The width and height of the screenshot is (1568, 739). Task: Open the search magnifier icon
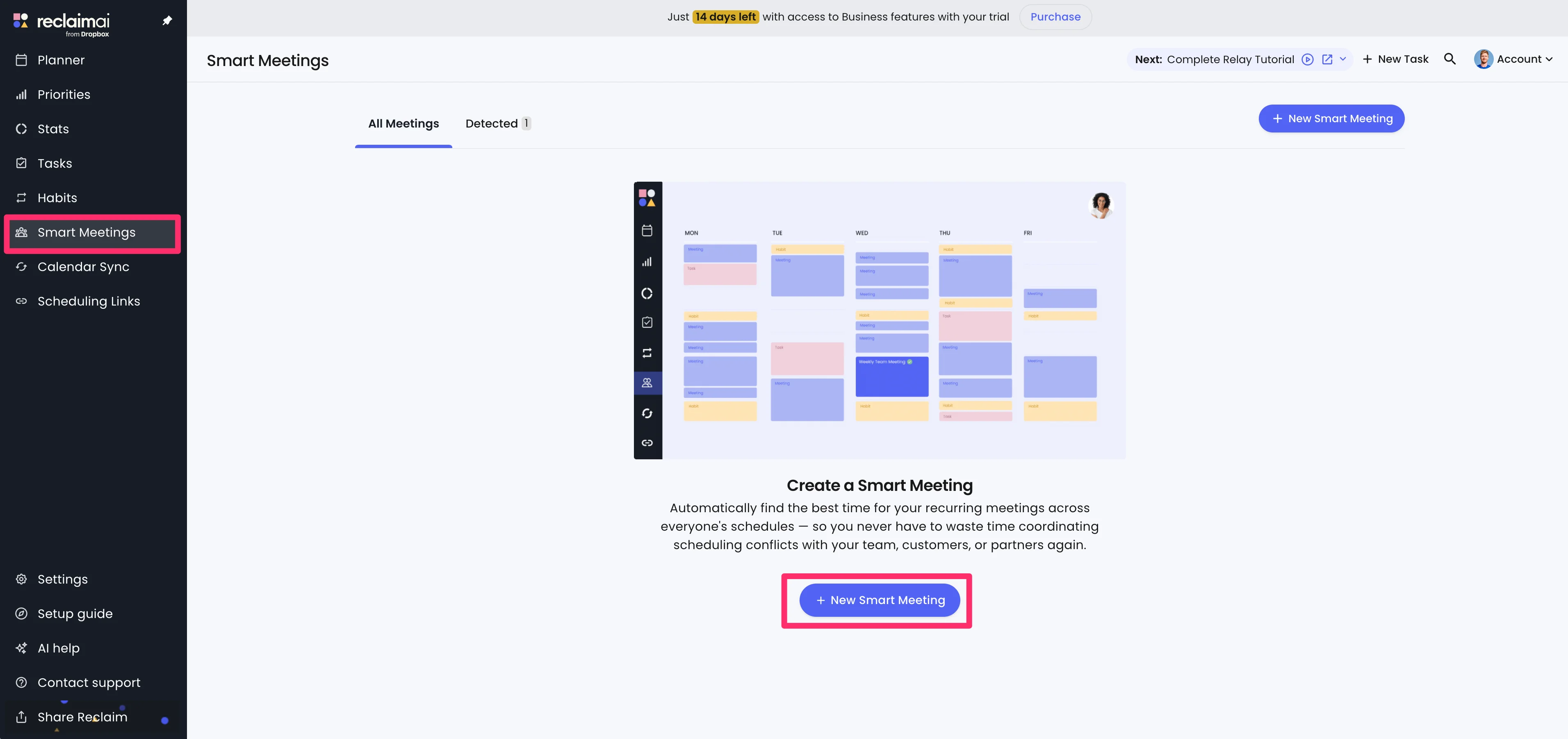[x=1450, y=59]
